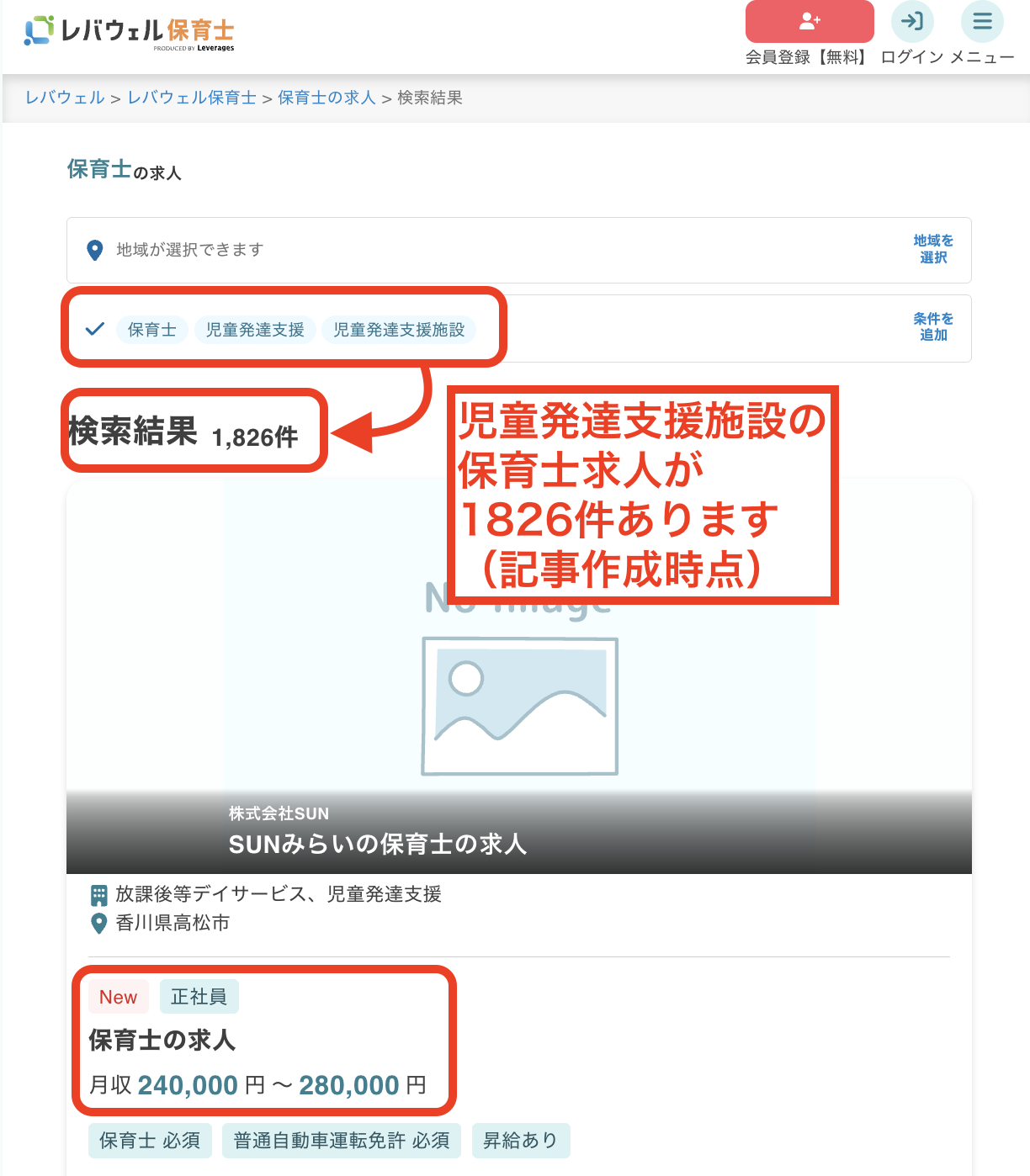Image resolution: width=1030 pixels, height=1176 pixels.
Task: Select the 保育士 condition tag
Action: click(152, 330)
